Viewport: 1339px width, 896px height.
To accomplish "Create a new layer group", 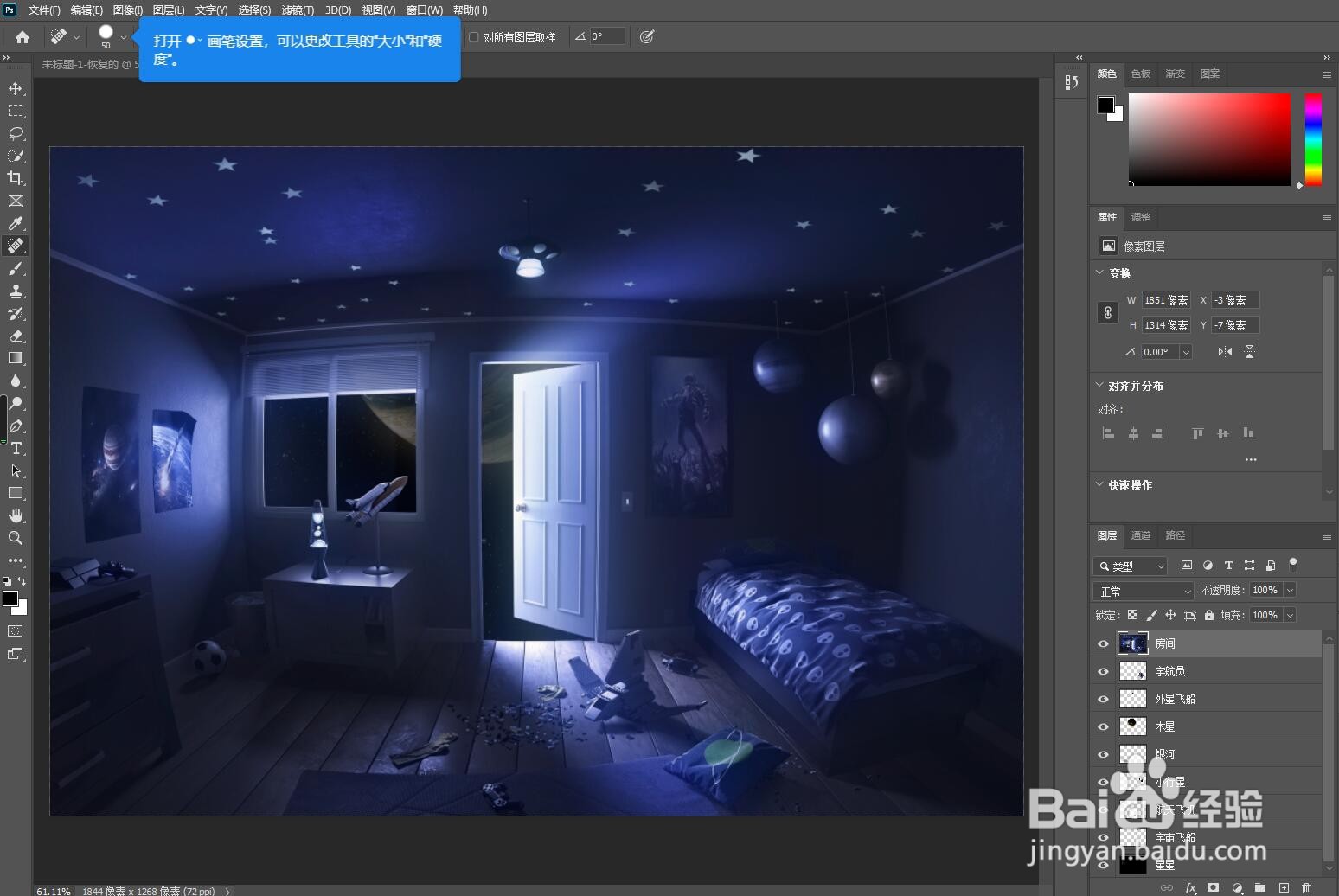I will coord(1260,887).
